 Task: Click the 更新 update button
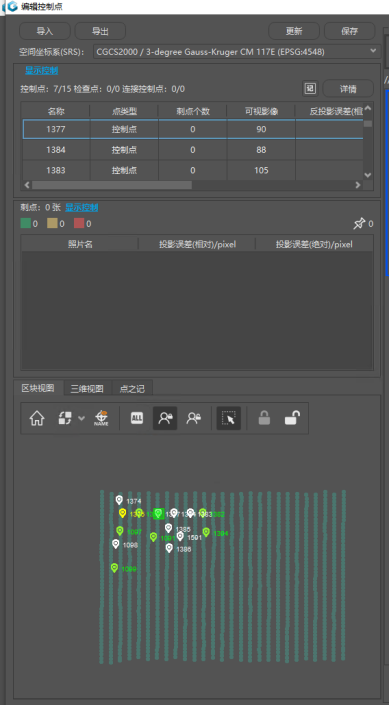(294, 31)
